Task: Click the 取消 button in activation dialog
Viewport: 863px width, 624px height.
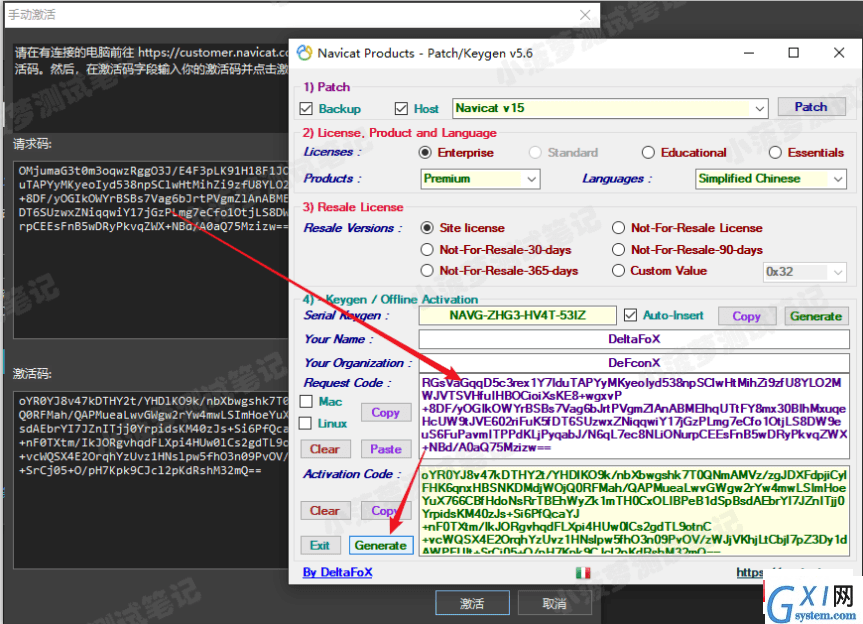Action: click(554, 604)
